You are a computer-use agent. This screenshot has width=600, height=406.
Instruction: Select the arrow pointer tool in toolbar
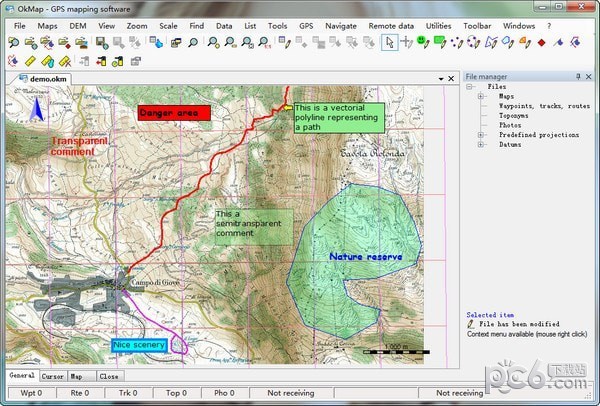(x=391, y=42)
